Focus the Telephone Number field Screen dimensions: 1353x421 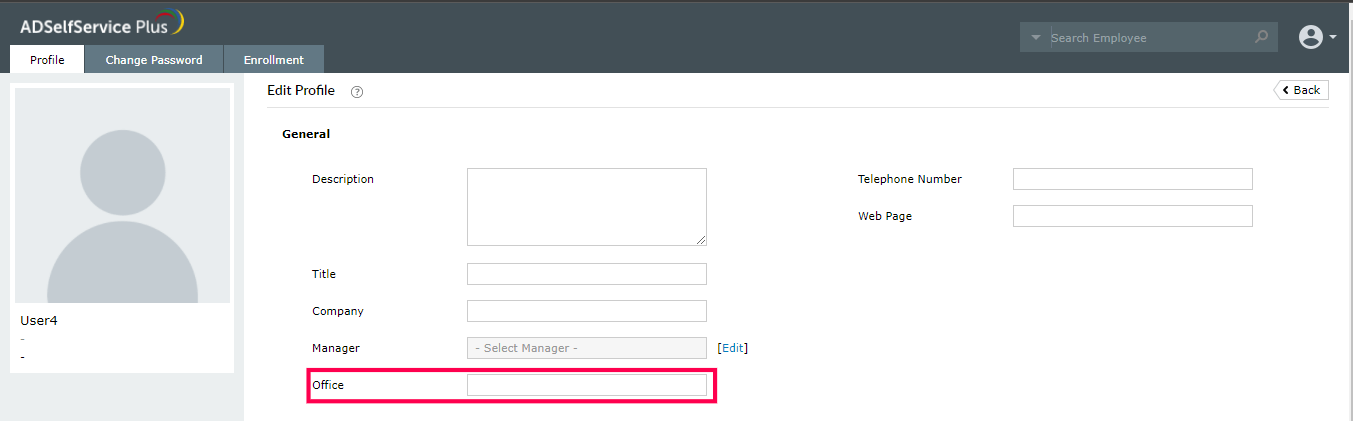click(1132, 179)
